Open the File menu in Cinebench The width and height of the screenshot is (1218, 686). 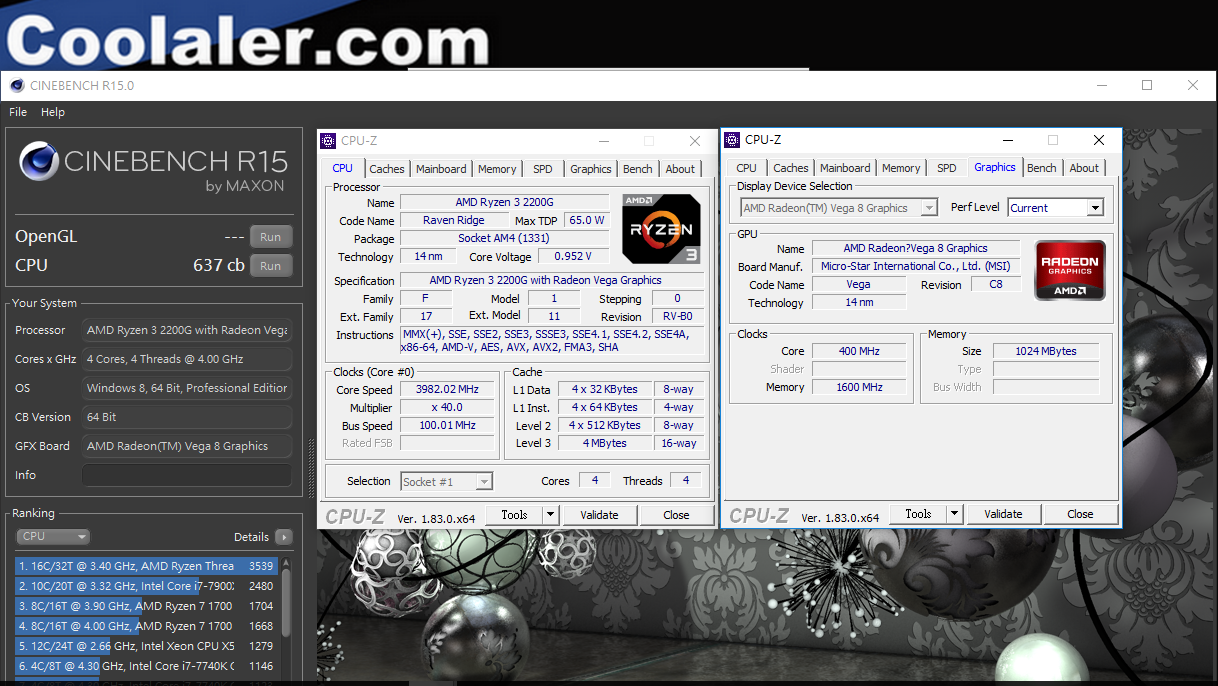point(18,112)
